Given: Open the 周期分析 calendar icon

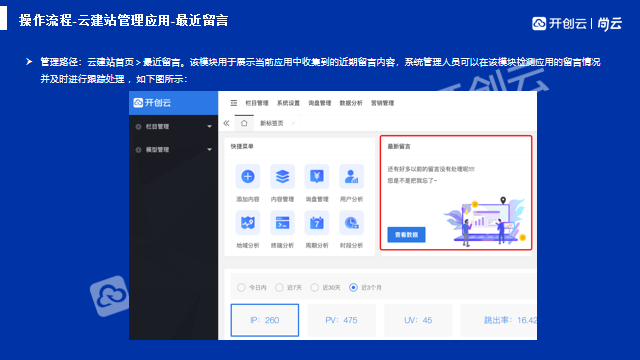Looking at the screenshot, I should coord(317,223).
